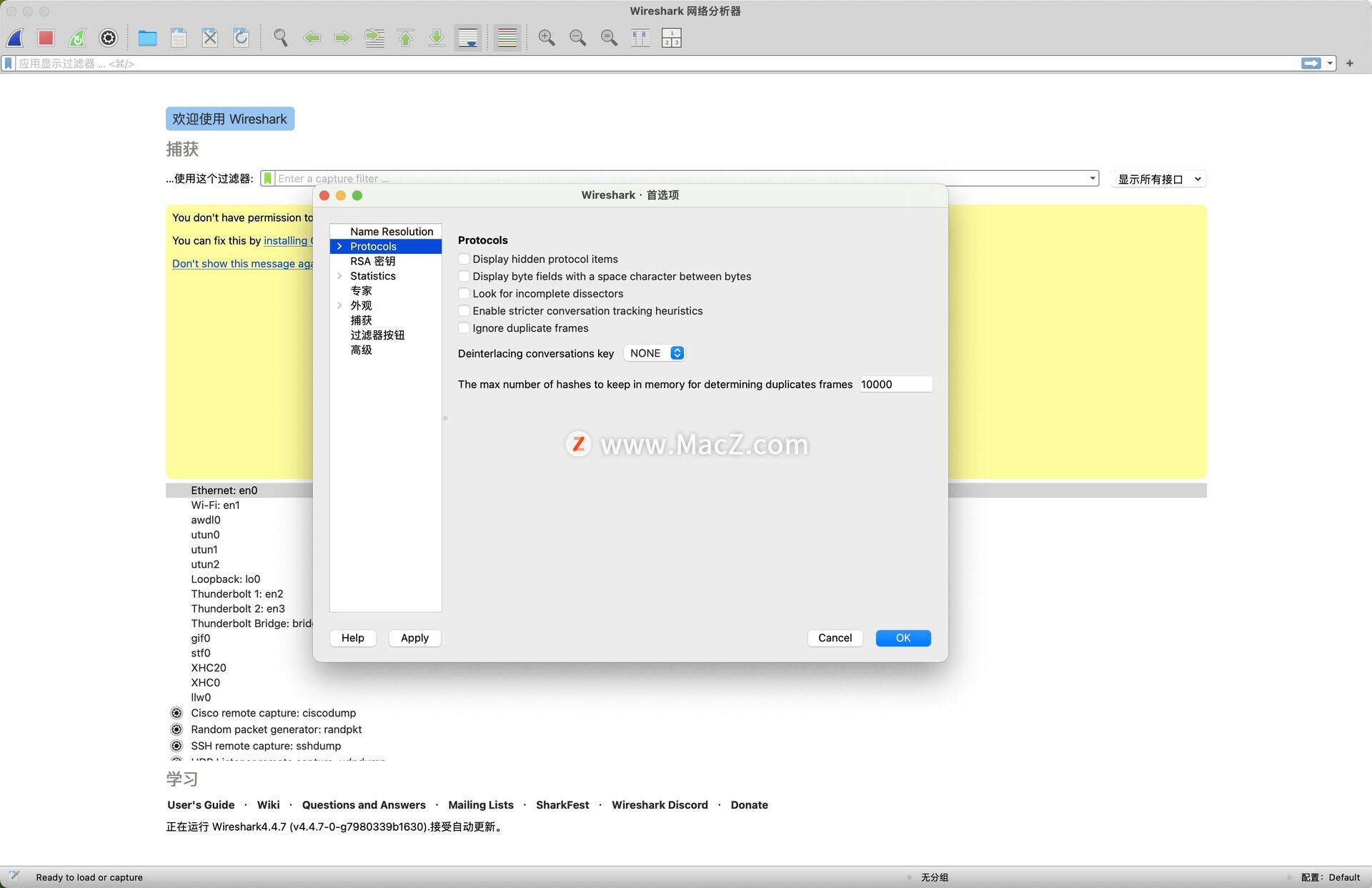The height and width of the screenshot is (888, 1372).
Task: Restart capture with green fin icon
Action: (x=77, y=38)
